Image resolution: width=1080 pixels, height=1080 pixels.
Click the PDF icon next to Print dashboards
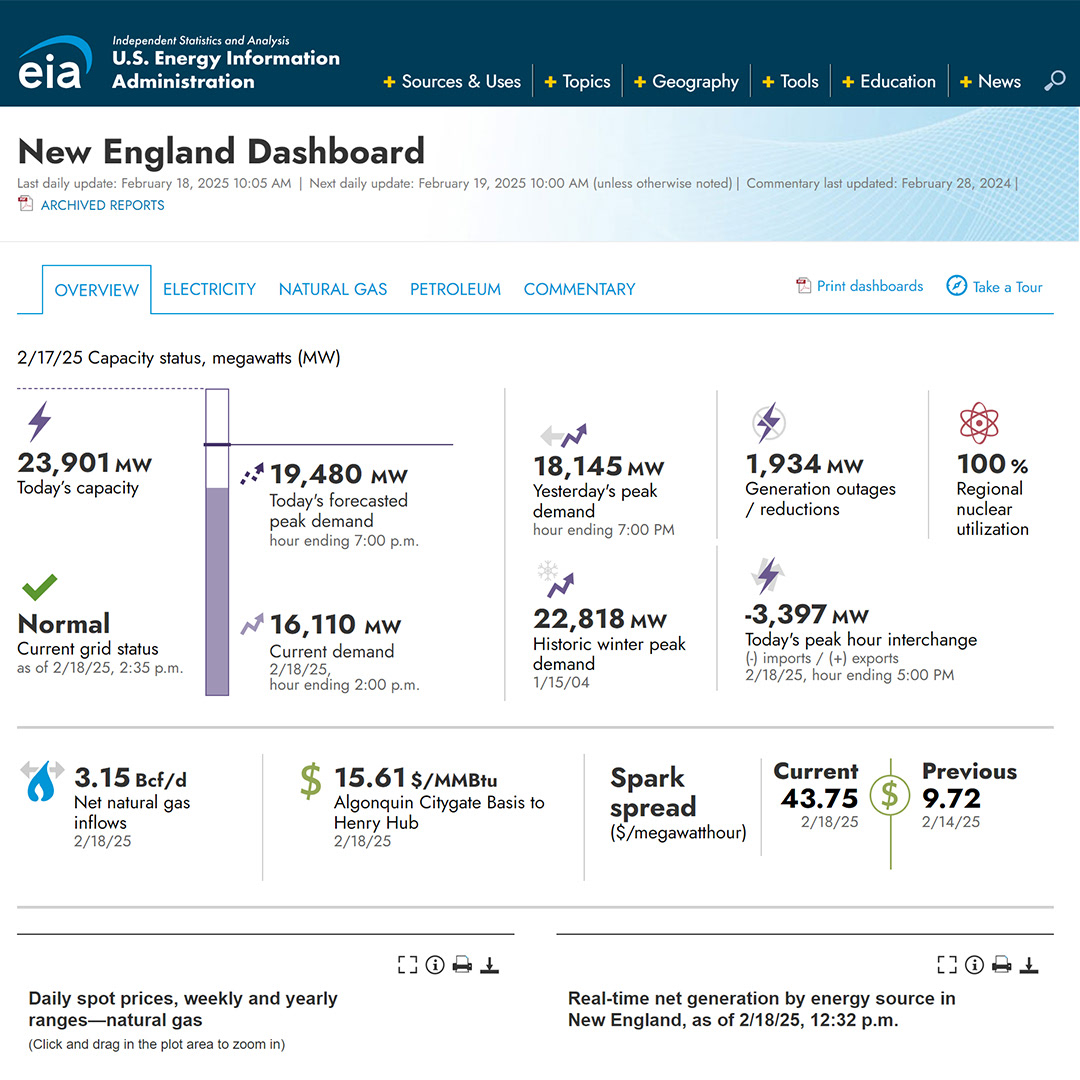[x=803, y=286]
